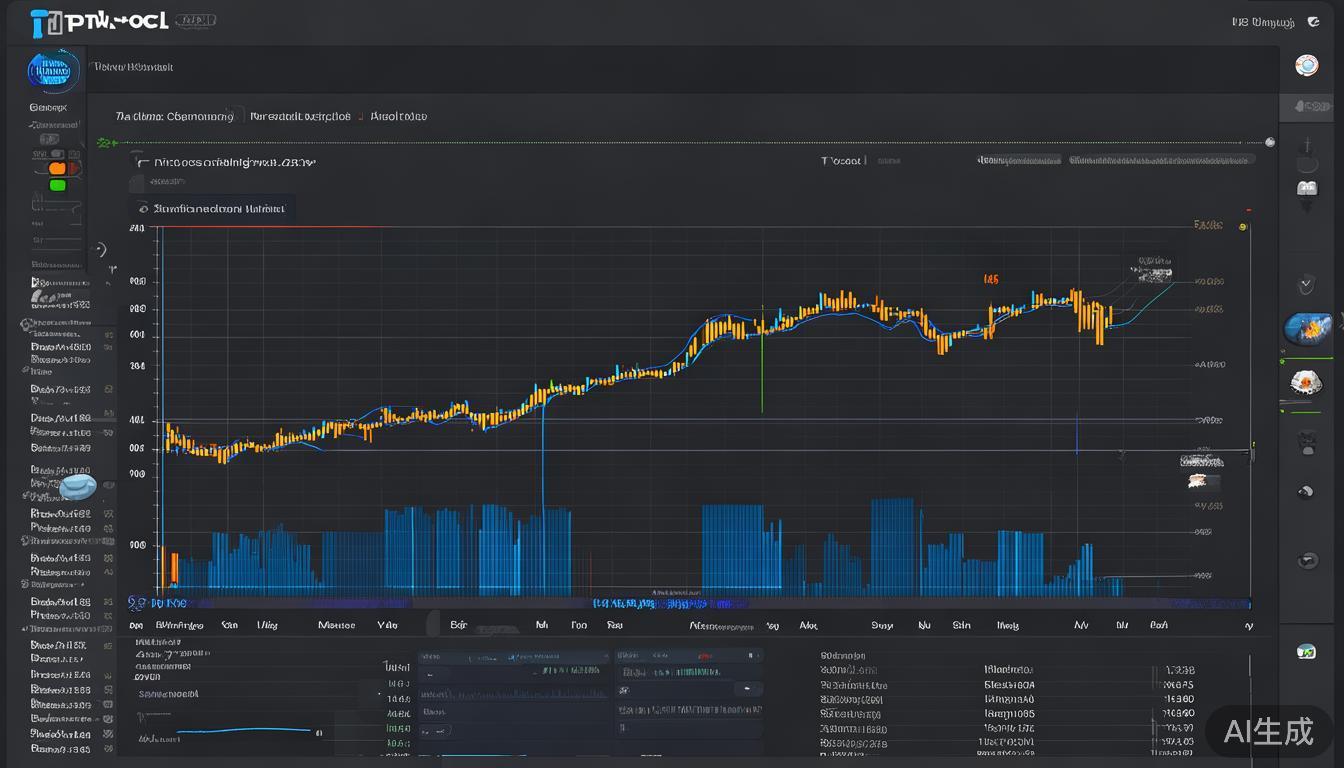Select the first tab above the chart
The width and height of the screenshot is (1344, 768).
(x=175, y=116)
